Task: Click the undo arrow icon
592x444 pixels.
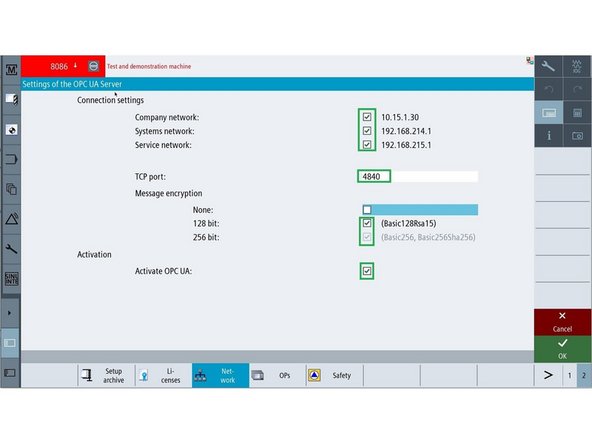Action: click(x=548, y=89)
